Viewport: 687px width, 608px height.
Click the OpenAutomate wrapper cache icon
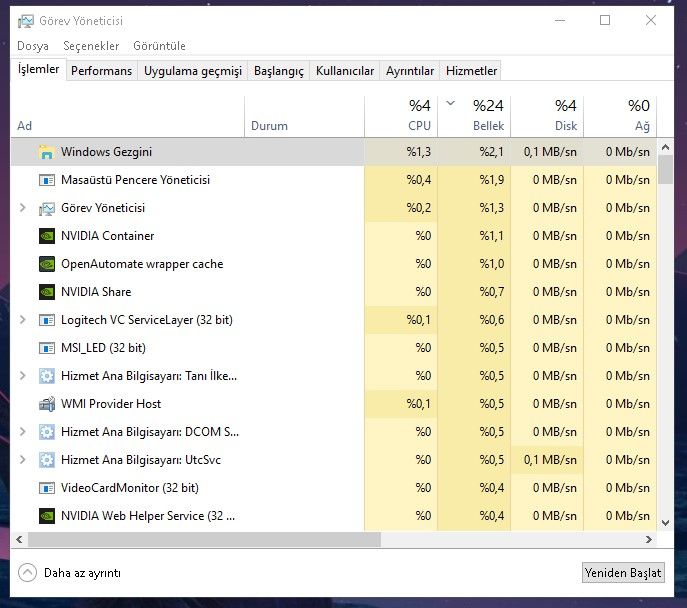pos(46,264)
